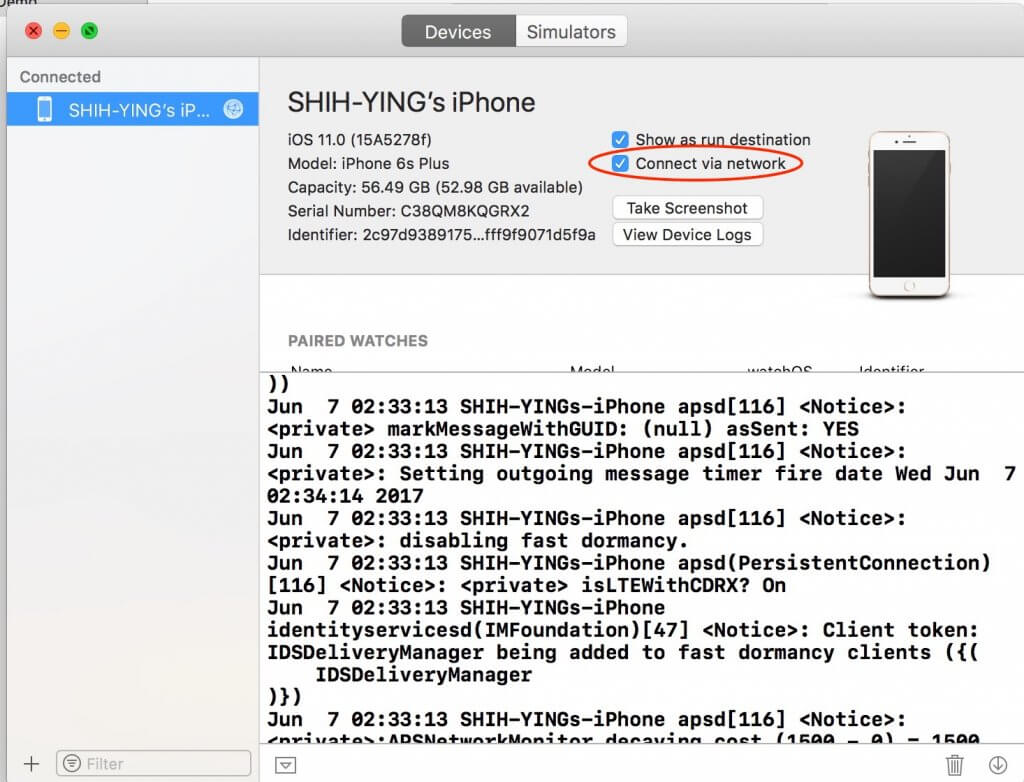Minimize the Devices window
1024x782 pixels.
(x=61, y=31)
